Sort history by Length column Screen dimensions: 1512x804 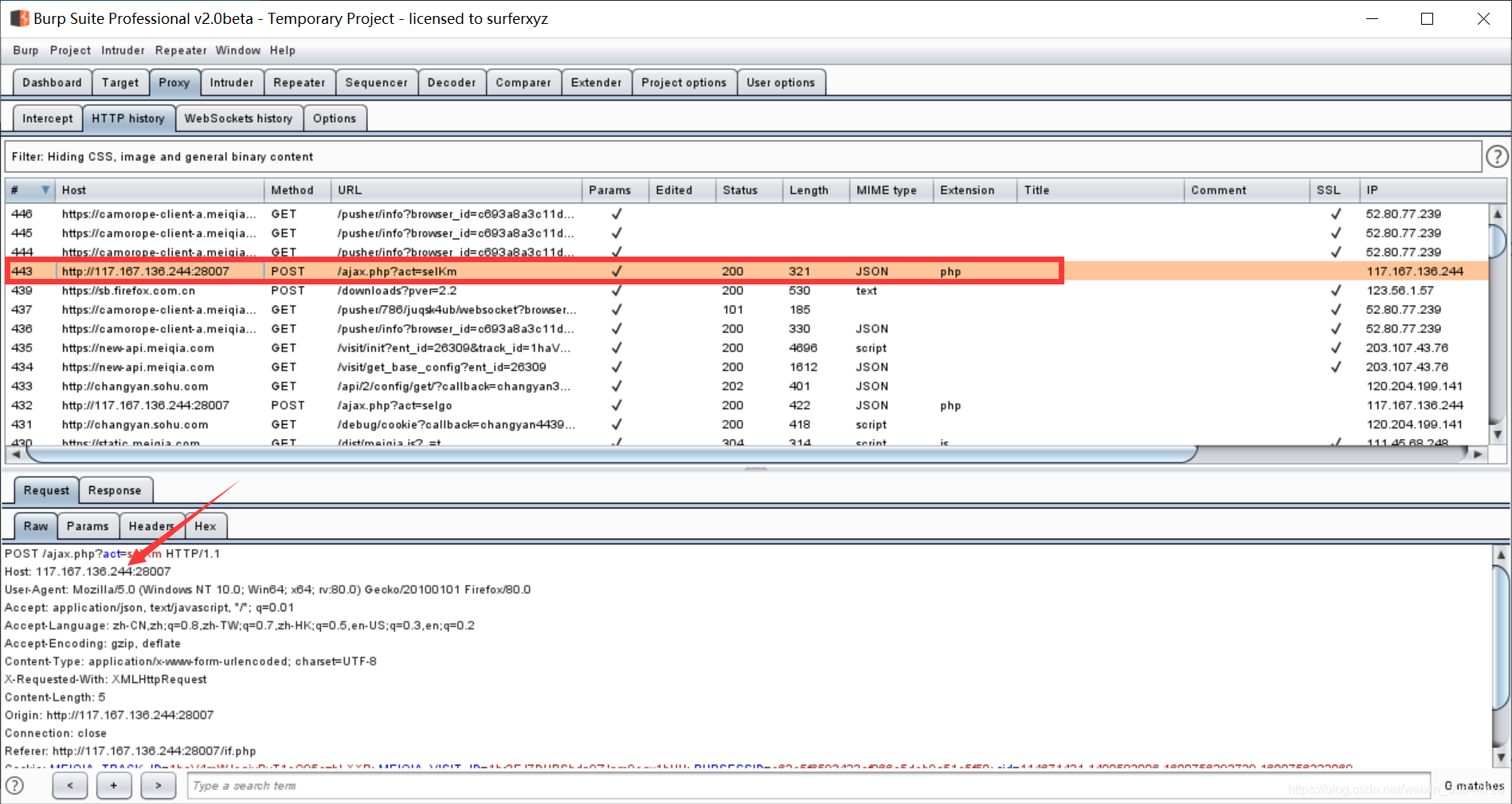pos(816,190)
